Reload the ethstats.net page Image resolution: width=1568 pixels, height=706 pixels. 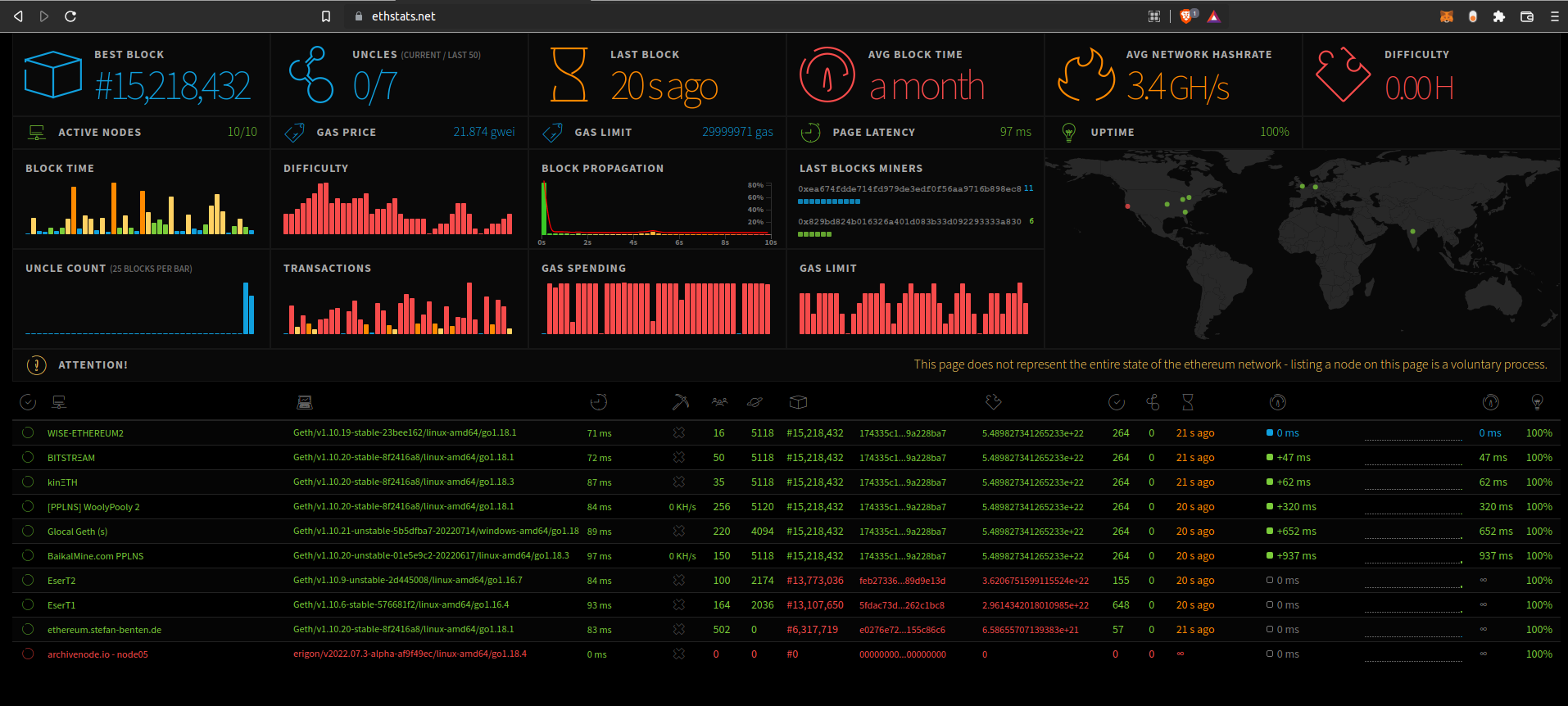pyautogui.click(x=70, y=16)
